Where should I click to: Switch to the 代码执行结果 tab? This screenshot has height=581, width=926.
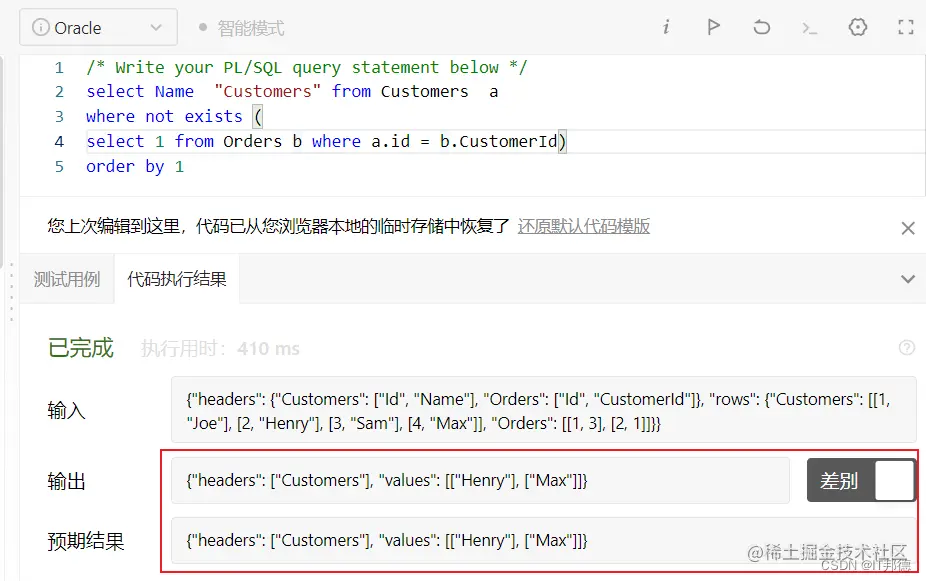tap(177, 279)
